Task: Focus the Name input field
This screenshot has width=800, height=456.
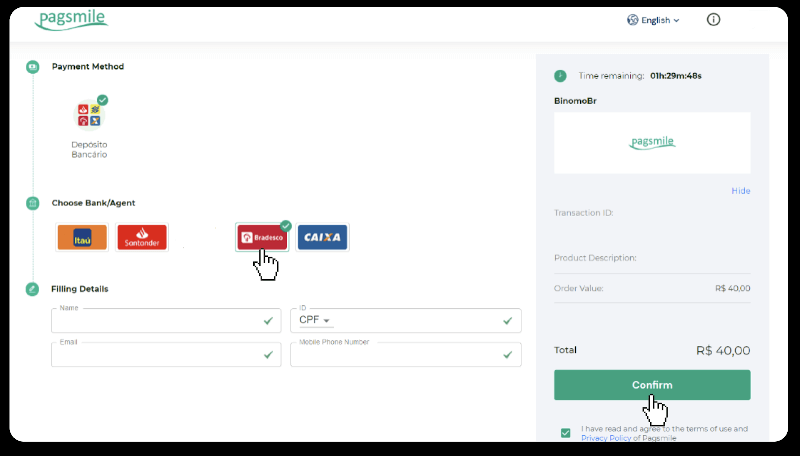Action: coord(155,321)
